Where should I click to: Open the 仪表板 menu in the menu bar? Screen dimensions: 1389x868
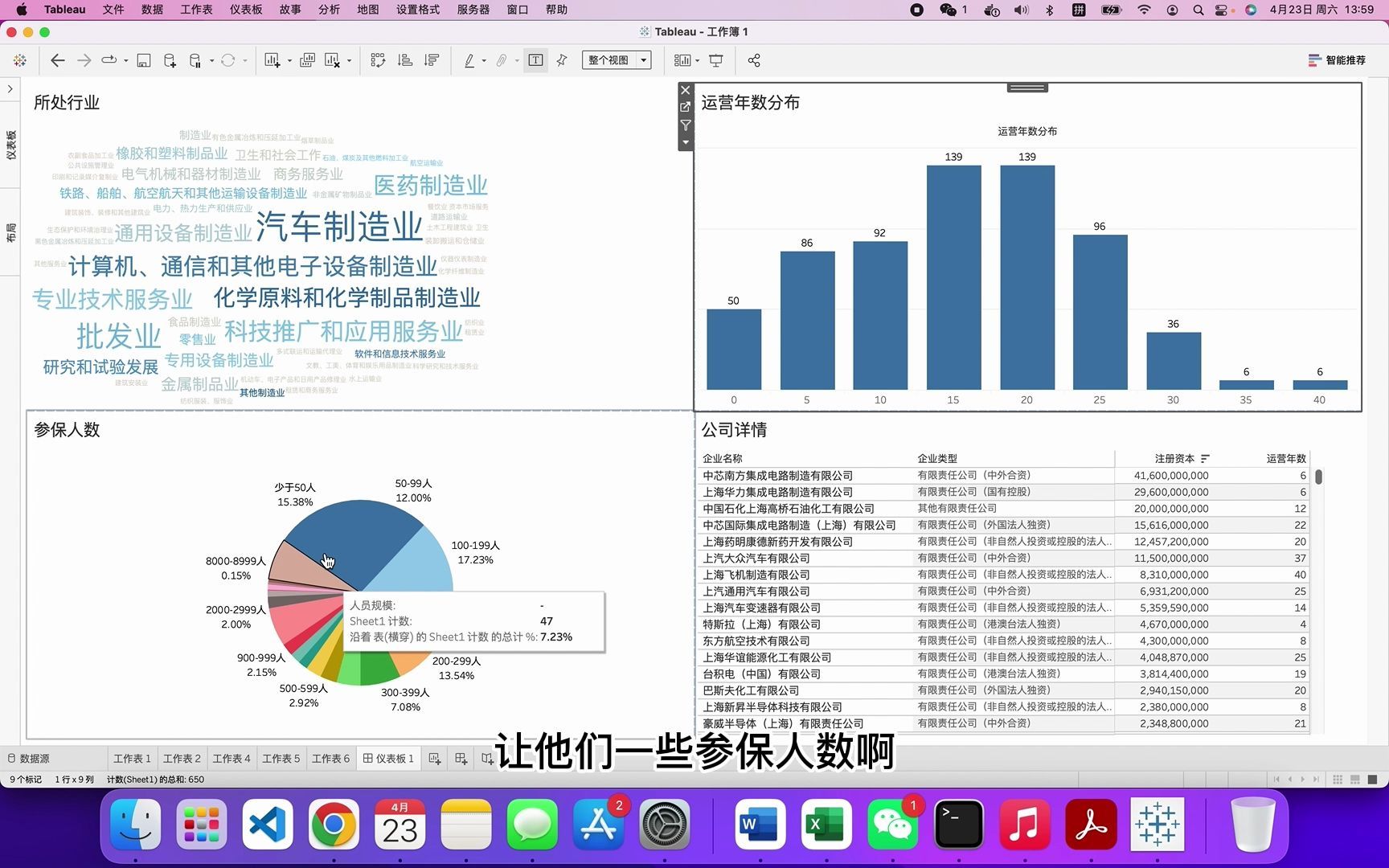coord(245,10)
